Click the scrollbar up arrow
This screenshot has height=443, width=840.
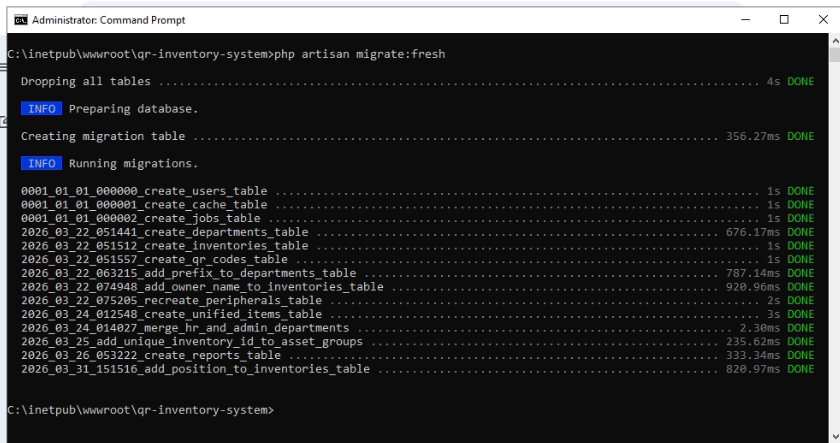point(834,40)
